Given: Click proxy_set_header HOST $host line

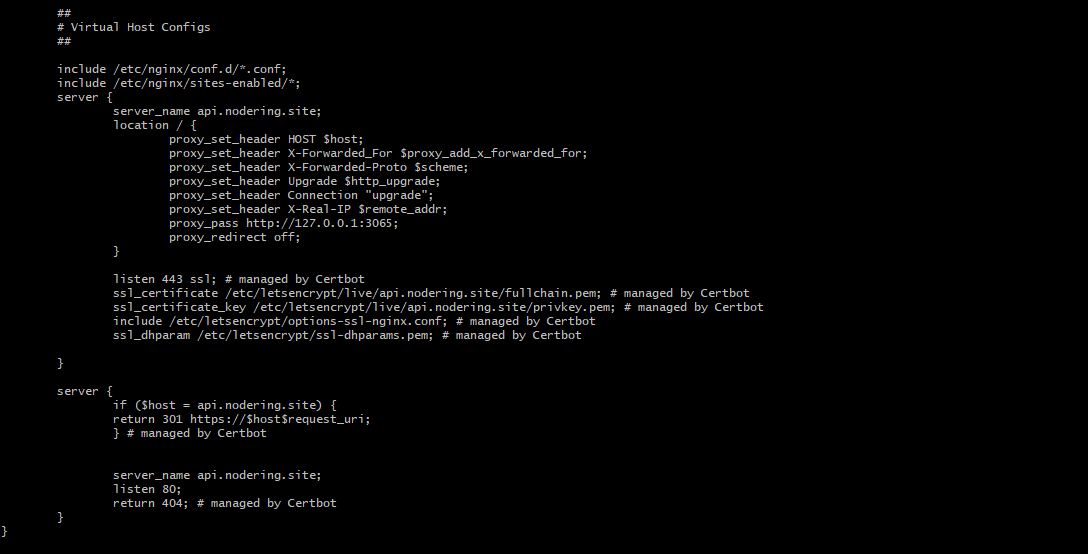Looking at the screenshot, I should 266,140.
